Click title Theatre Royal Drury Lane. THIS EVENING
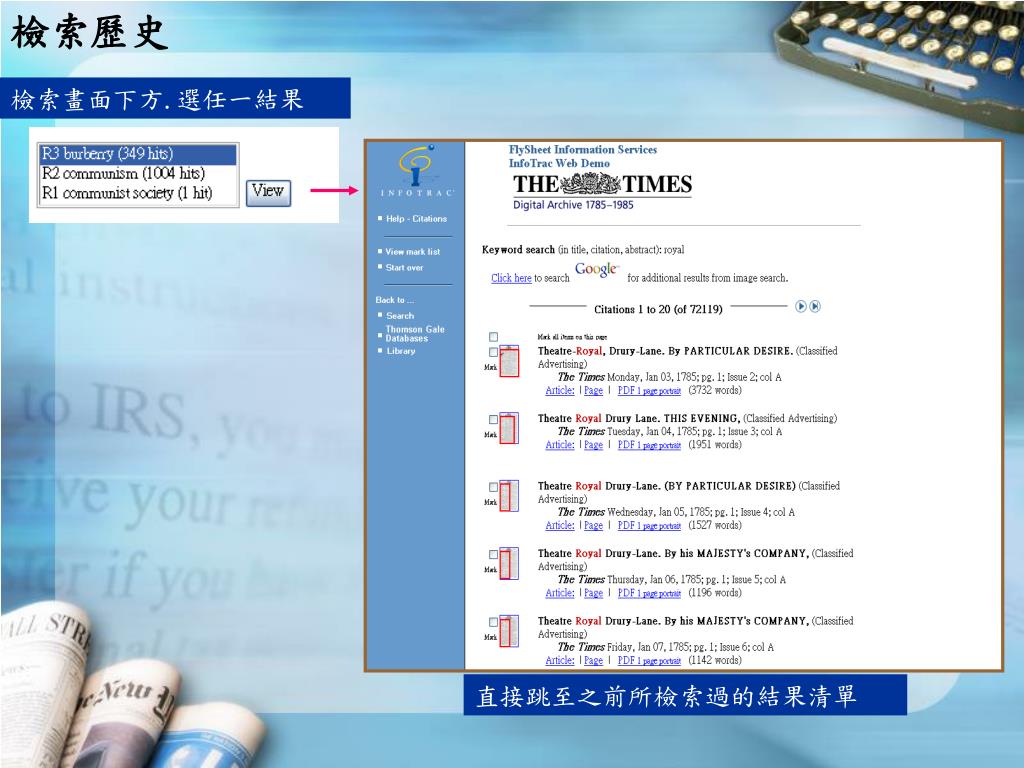This screenshot has width=1024, height=768. point(639,418)
